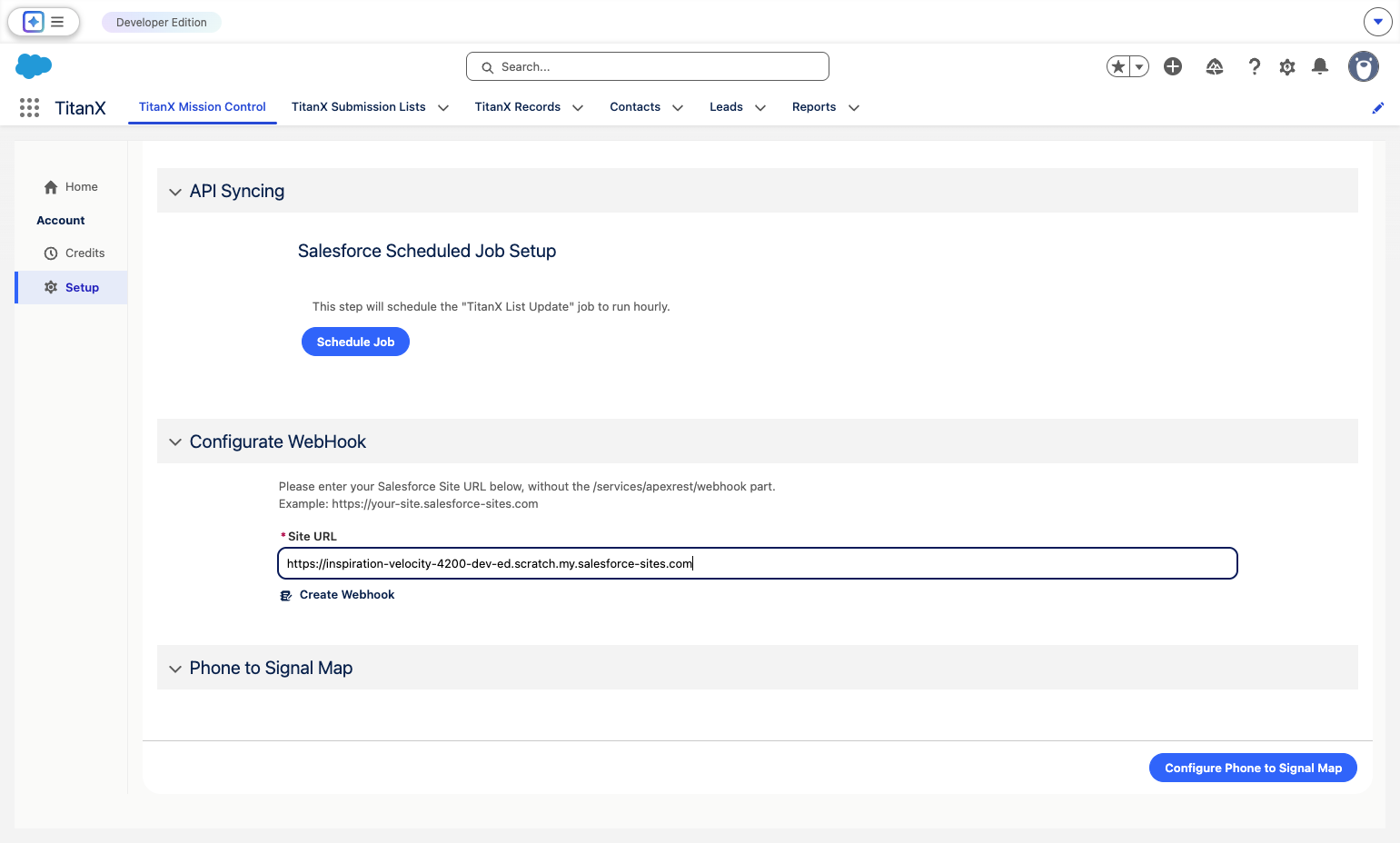
Task: Click Configure Phone to Signal Map button
Action: coord(1253,769)
